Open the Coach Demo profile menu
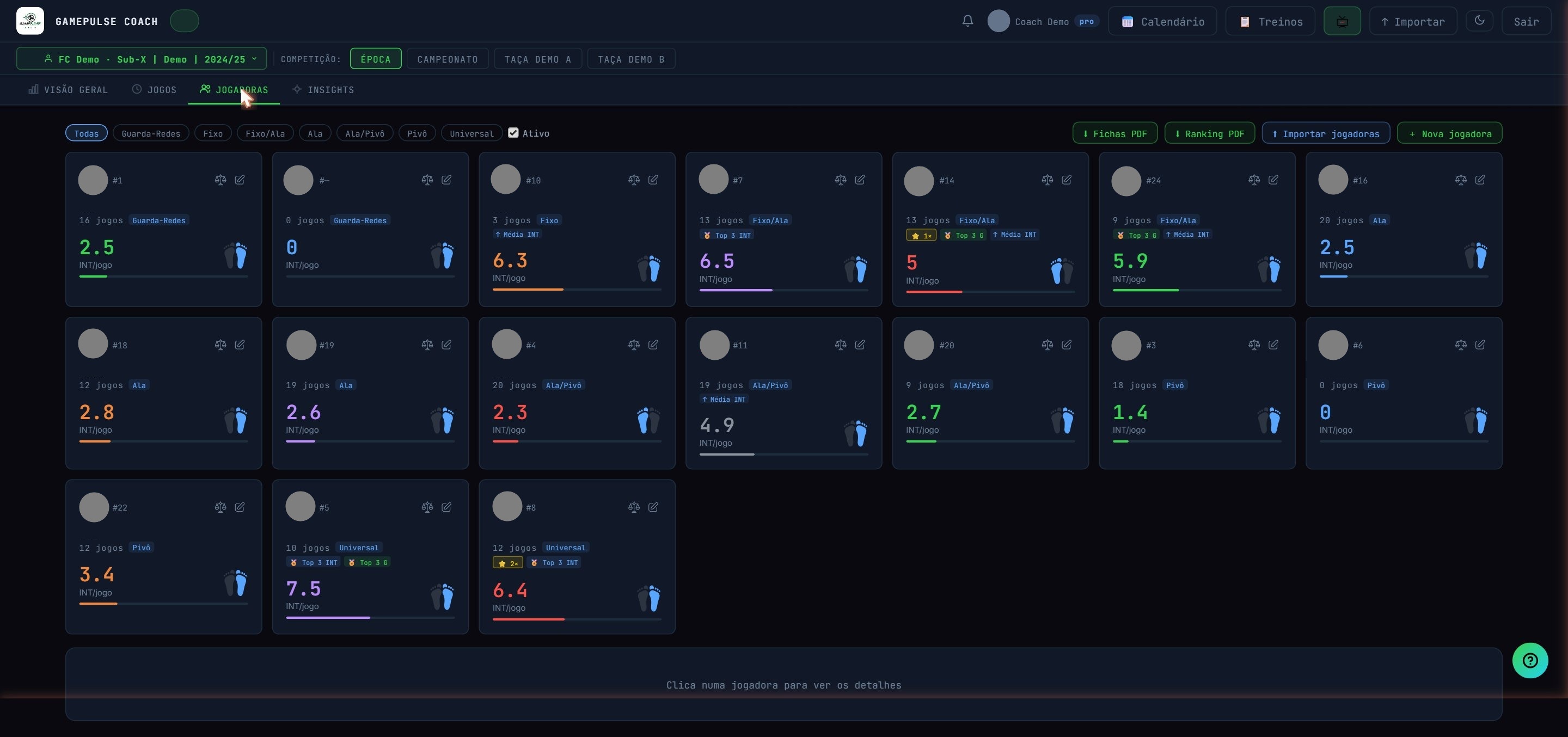Image resolution: width=1568 pixels, height=737 pixels. click(x=1043, y=21)
